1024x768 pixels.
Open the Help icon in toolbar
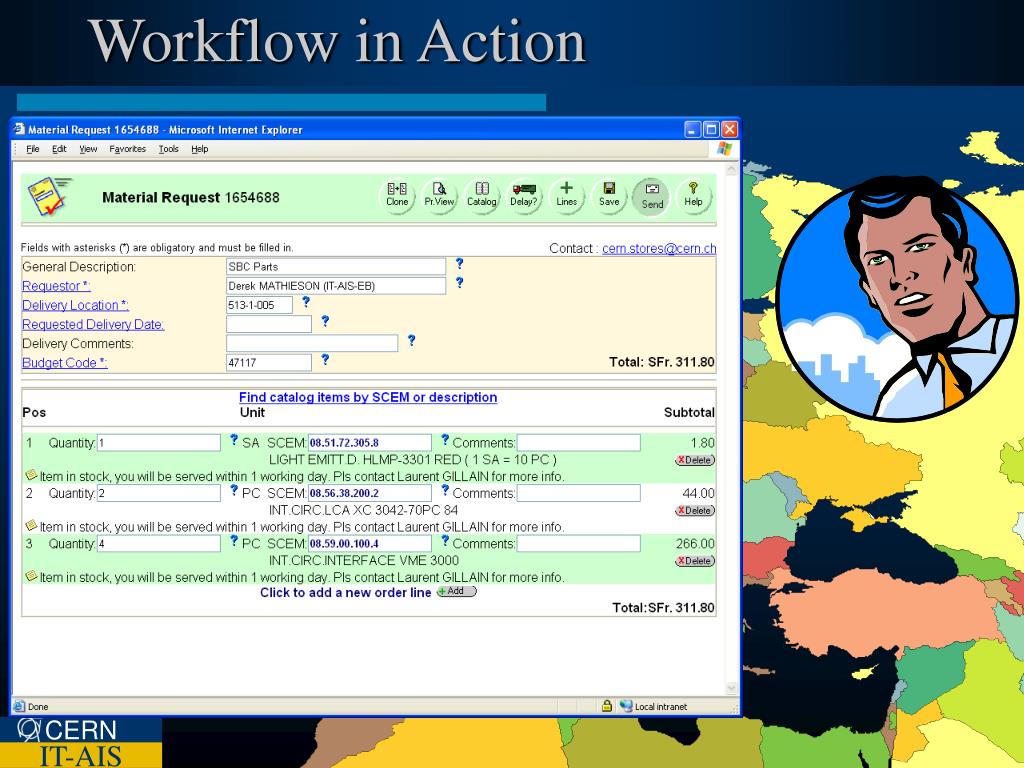693,195
